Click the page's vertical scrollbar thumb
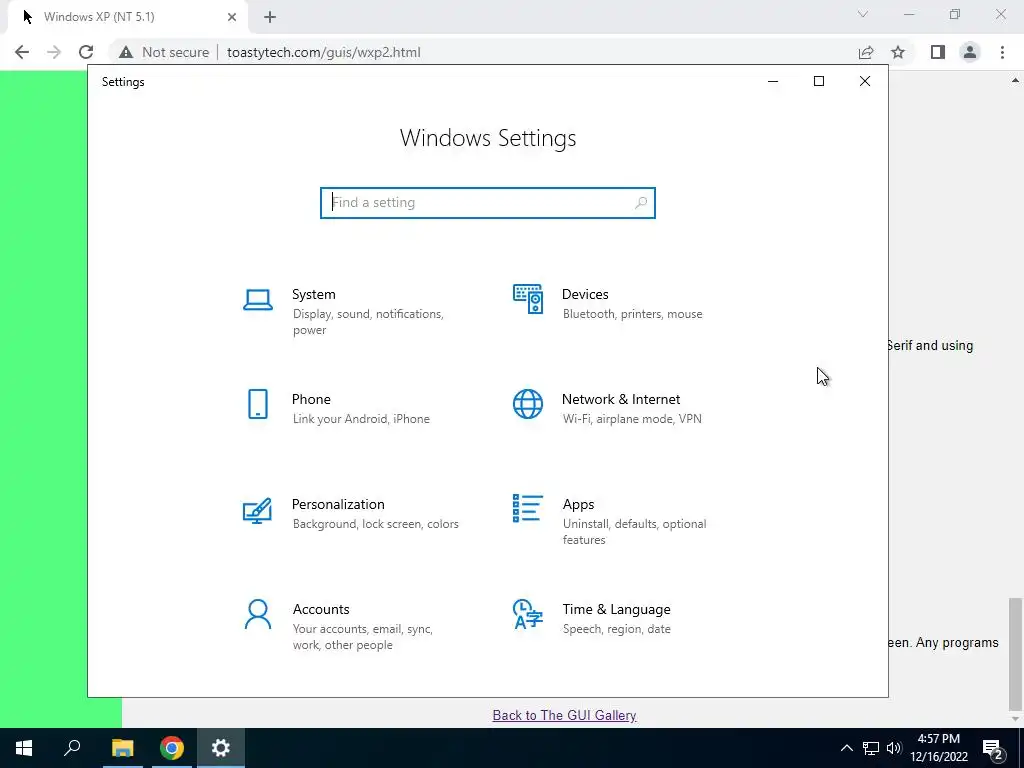This screenshot has height=768, width=1024. pos(1015,654)
